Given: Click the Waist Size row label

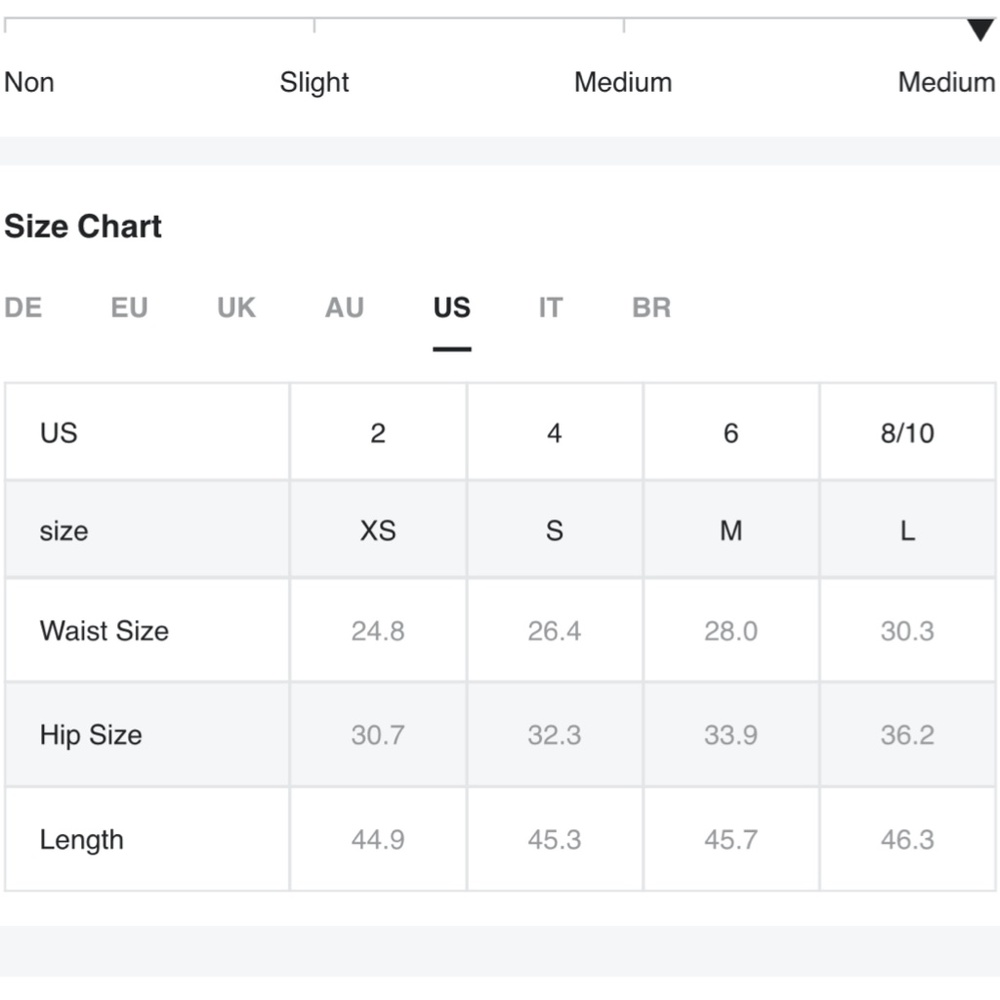Looking at the screenshot, I should [x=105, y=631].
